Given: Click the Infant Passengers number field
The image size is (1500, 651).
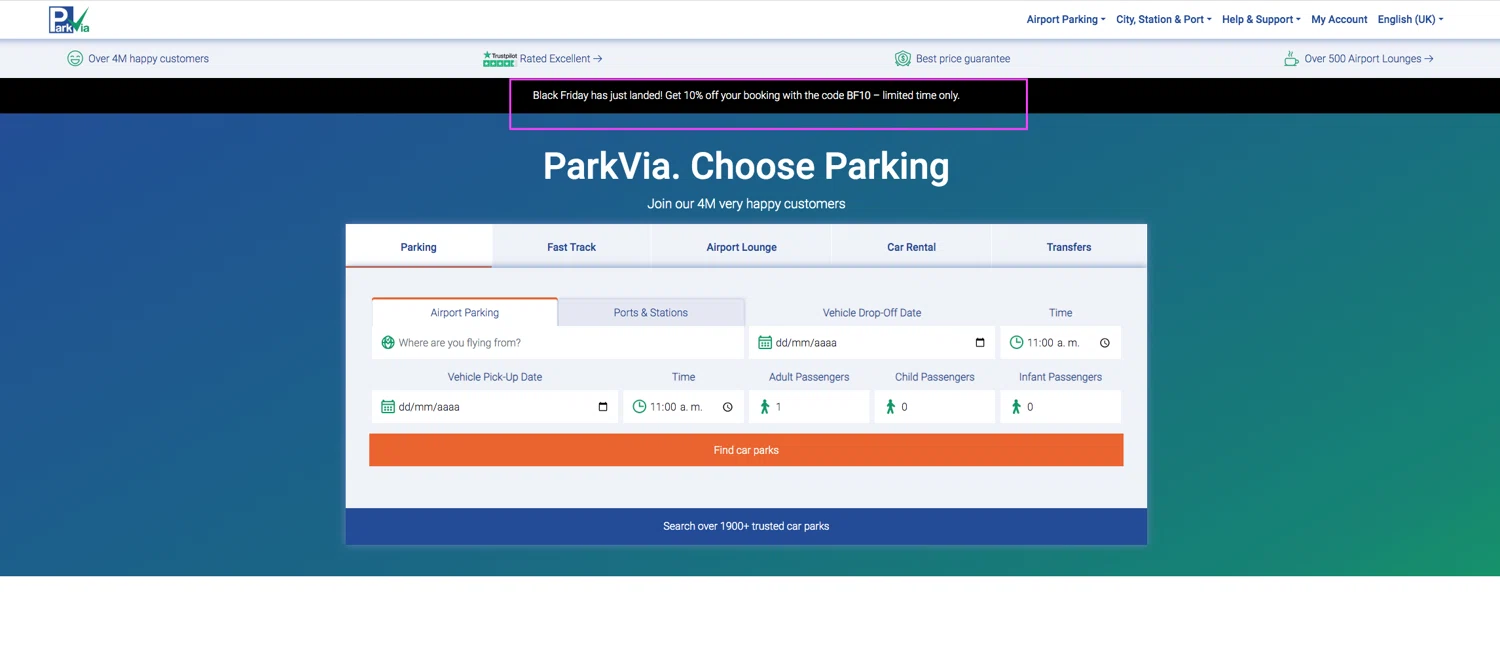Looking at the screenshot, I should tap(1060, 407).
